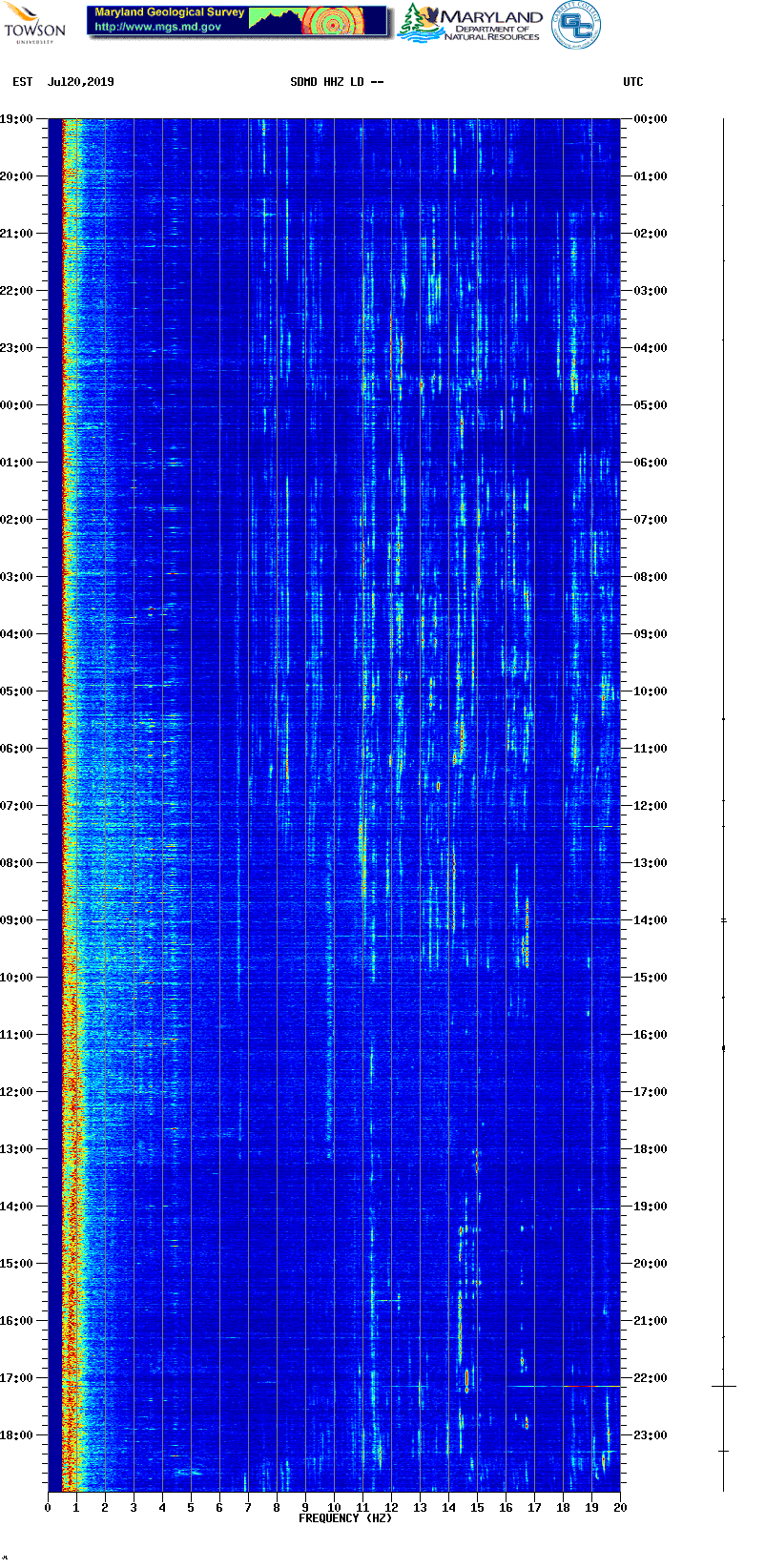Click the 23:00 UTC time tick label

[651, 1435]
